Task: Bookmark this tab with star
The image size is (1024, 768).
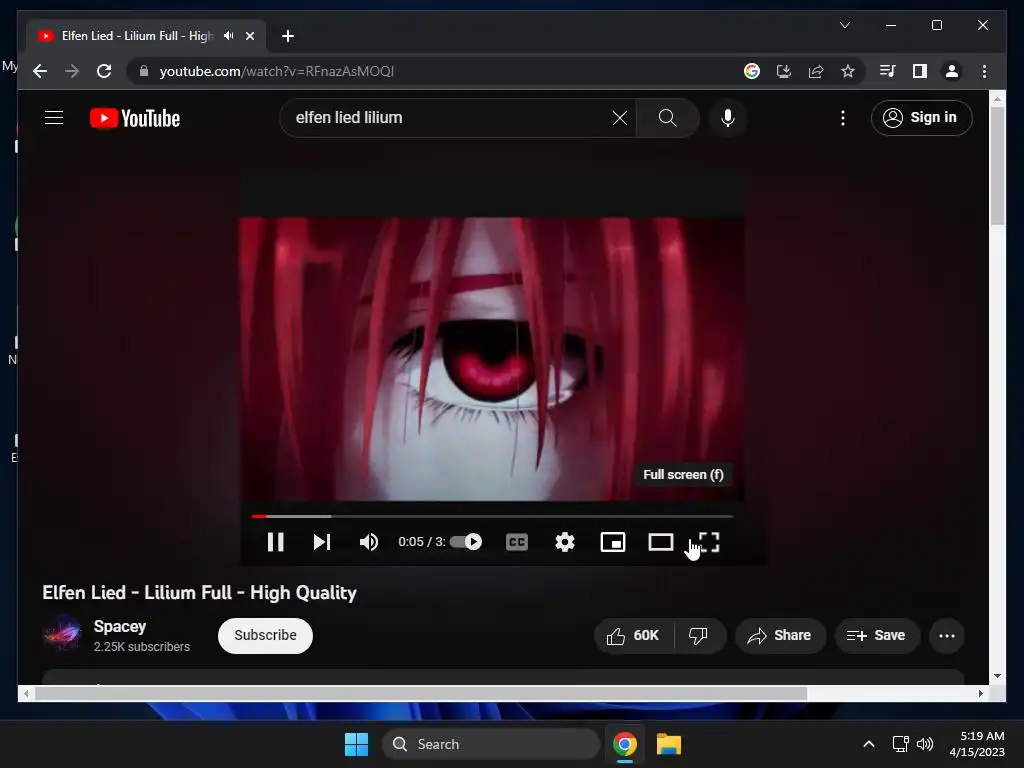Action: [848, 71]
